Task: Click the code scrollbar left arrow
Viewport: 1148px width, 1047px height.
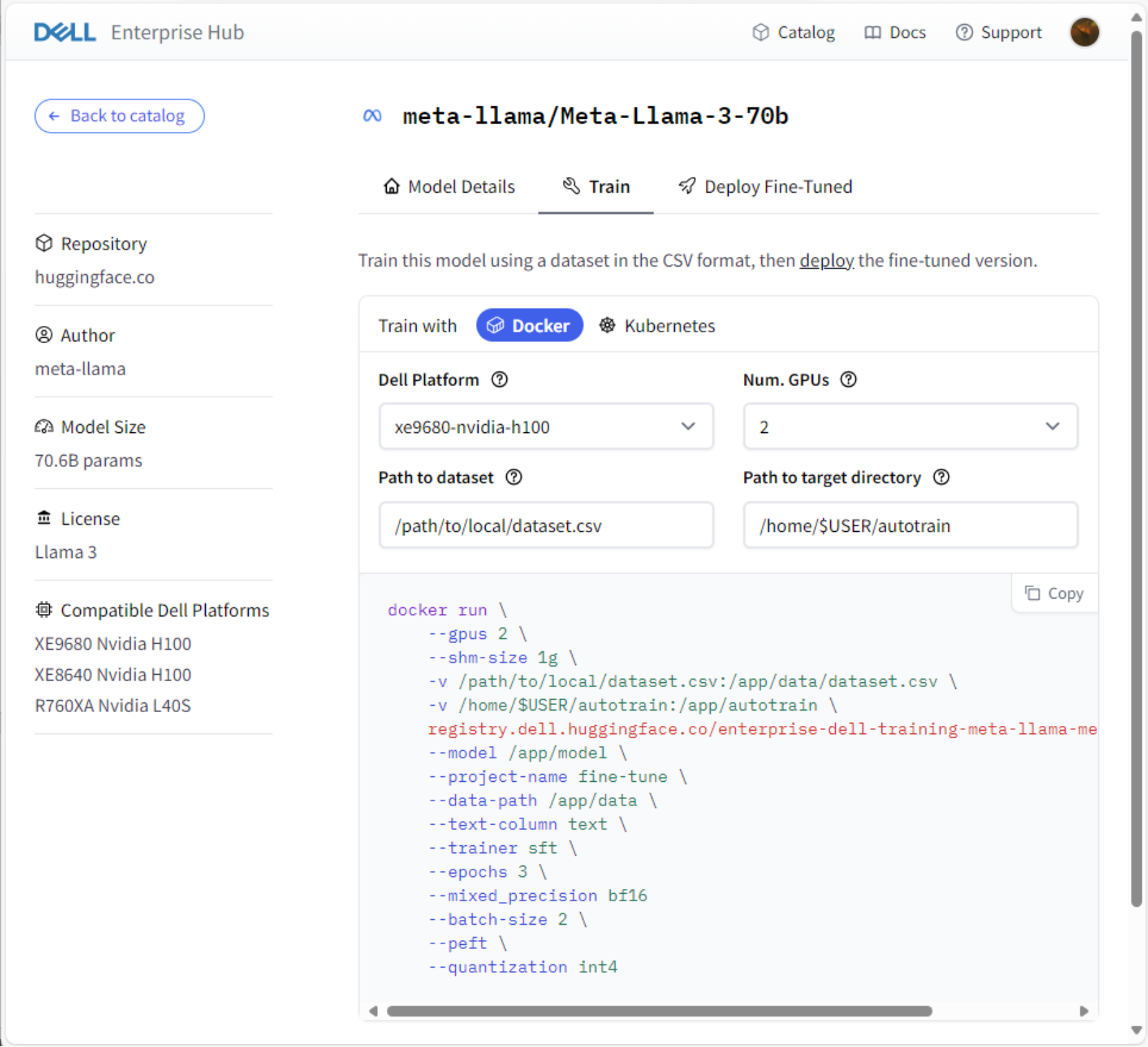Action: click(x=373, y=1011)
